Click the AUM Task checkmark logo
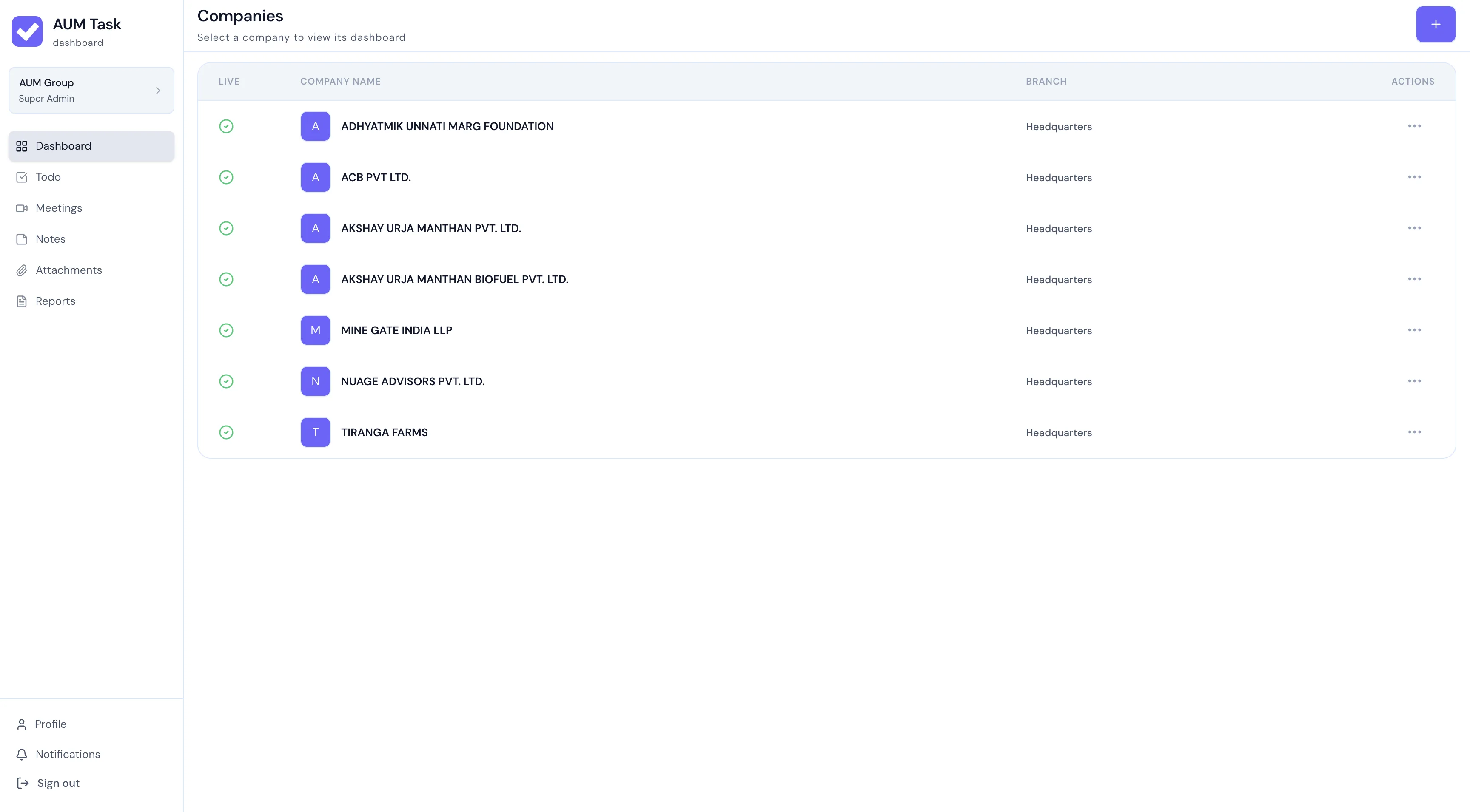The height and width of the screenshot is (812, 1470). coord(27,31)
